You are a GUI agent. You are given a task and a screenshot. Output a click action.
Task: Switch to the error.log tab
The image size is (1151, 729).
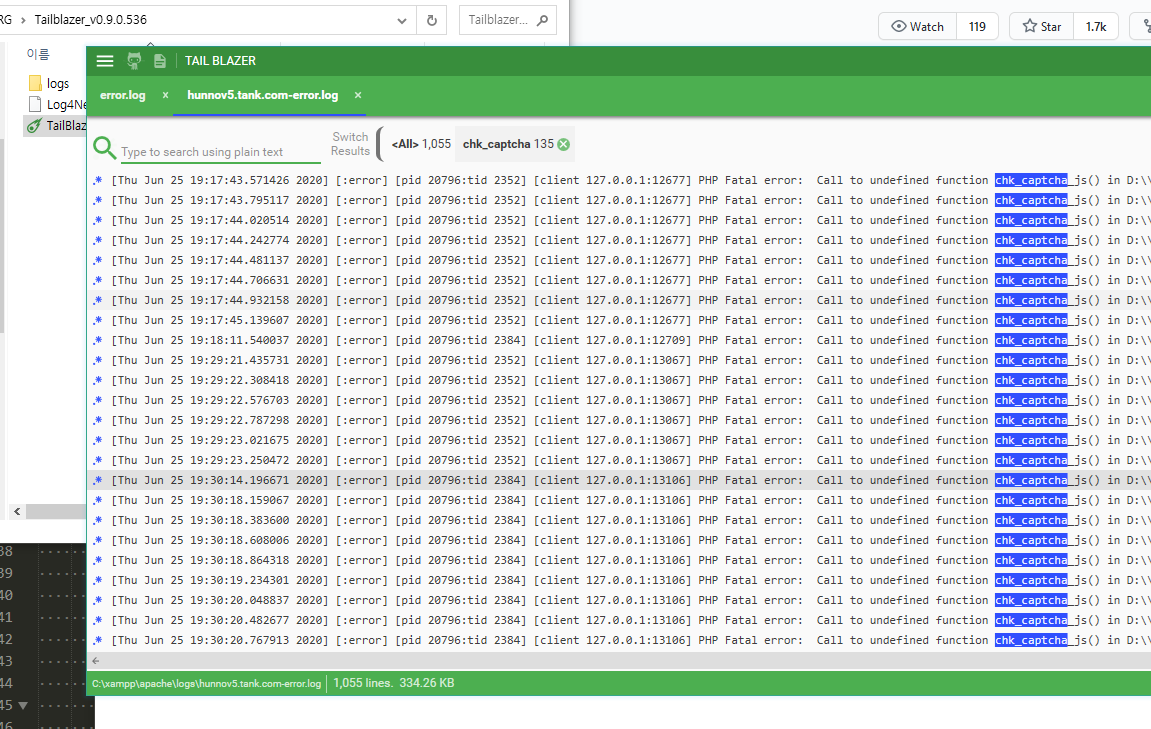(123, 95)
